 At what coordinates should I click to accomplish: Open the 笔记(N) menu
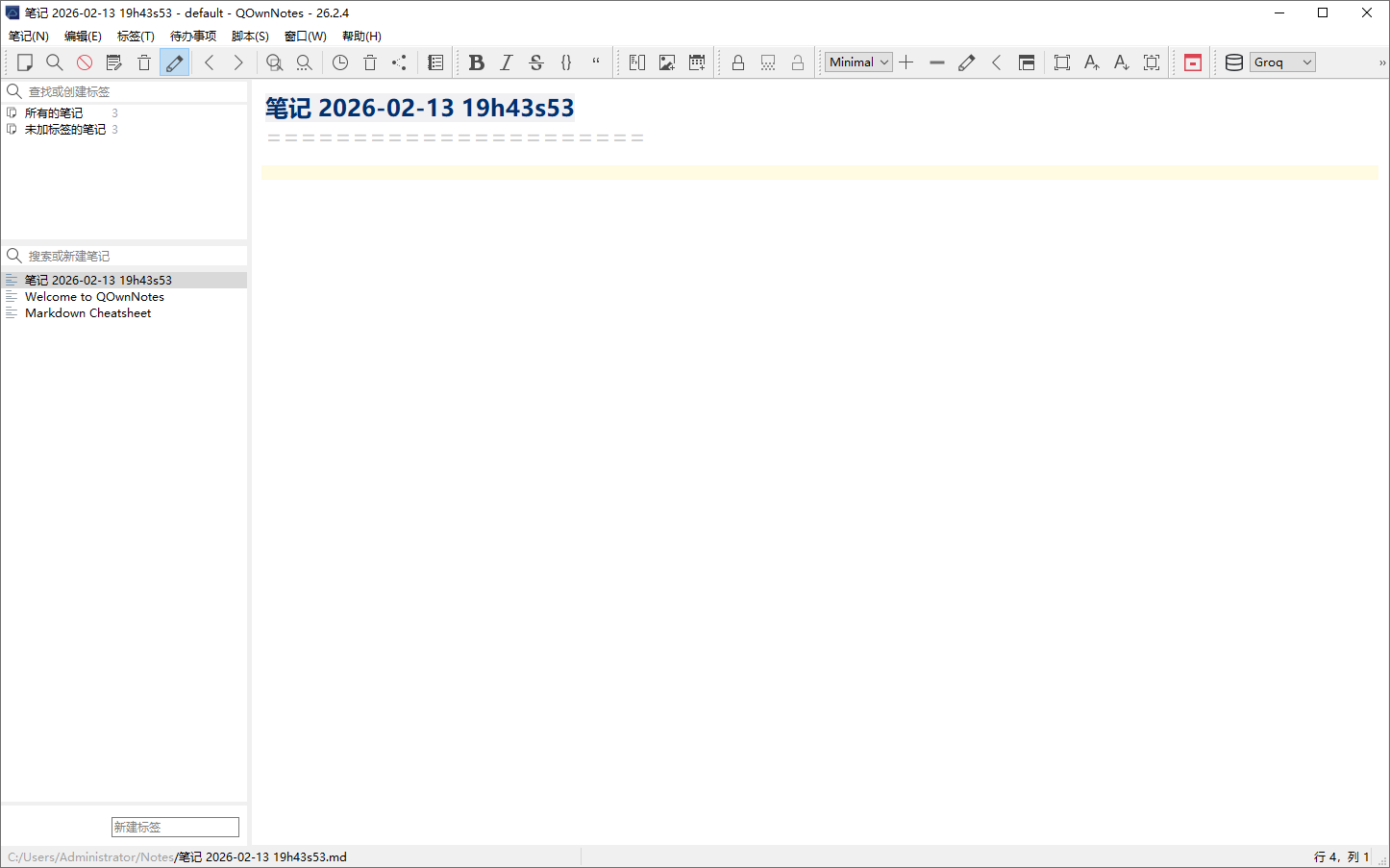[x=29, y=37]
